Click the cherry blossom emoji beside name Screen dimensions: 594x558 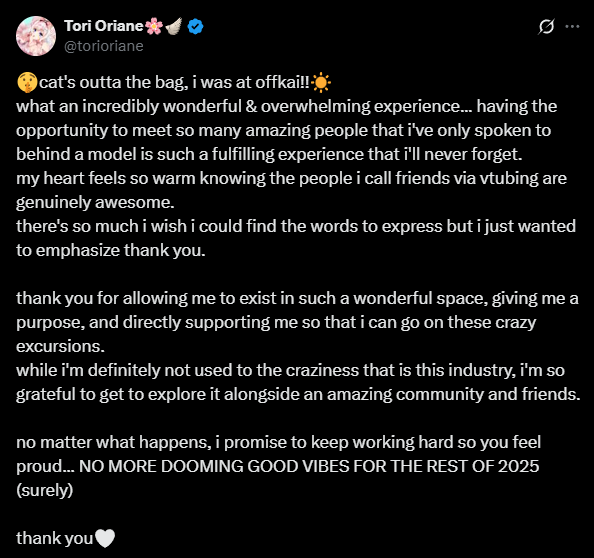click(x=154, y=26)
